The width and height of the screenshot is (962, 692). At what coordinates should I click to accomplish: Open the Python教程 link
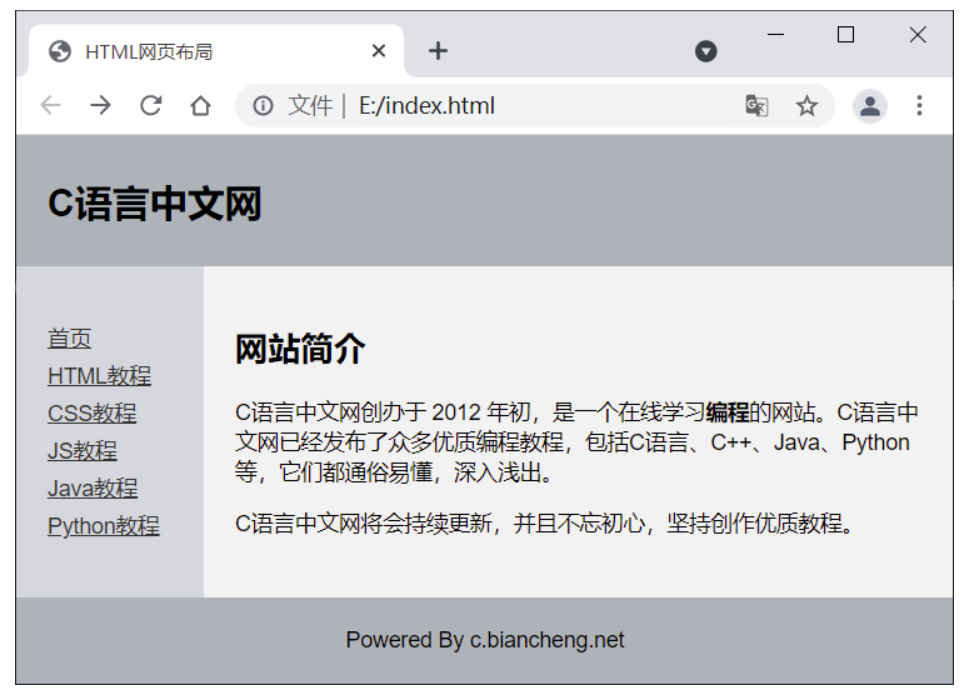point(104,526)
